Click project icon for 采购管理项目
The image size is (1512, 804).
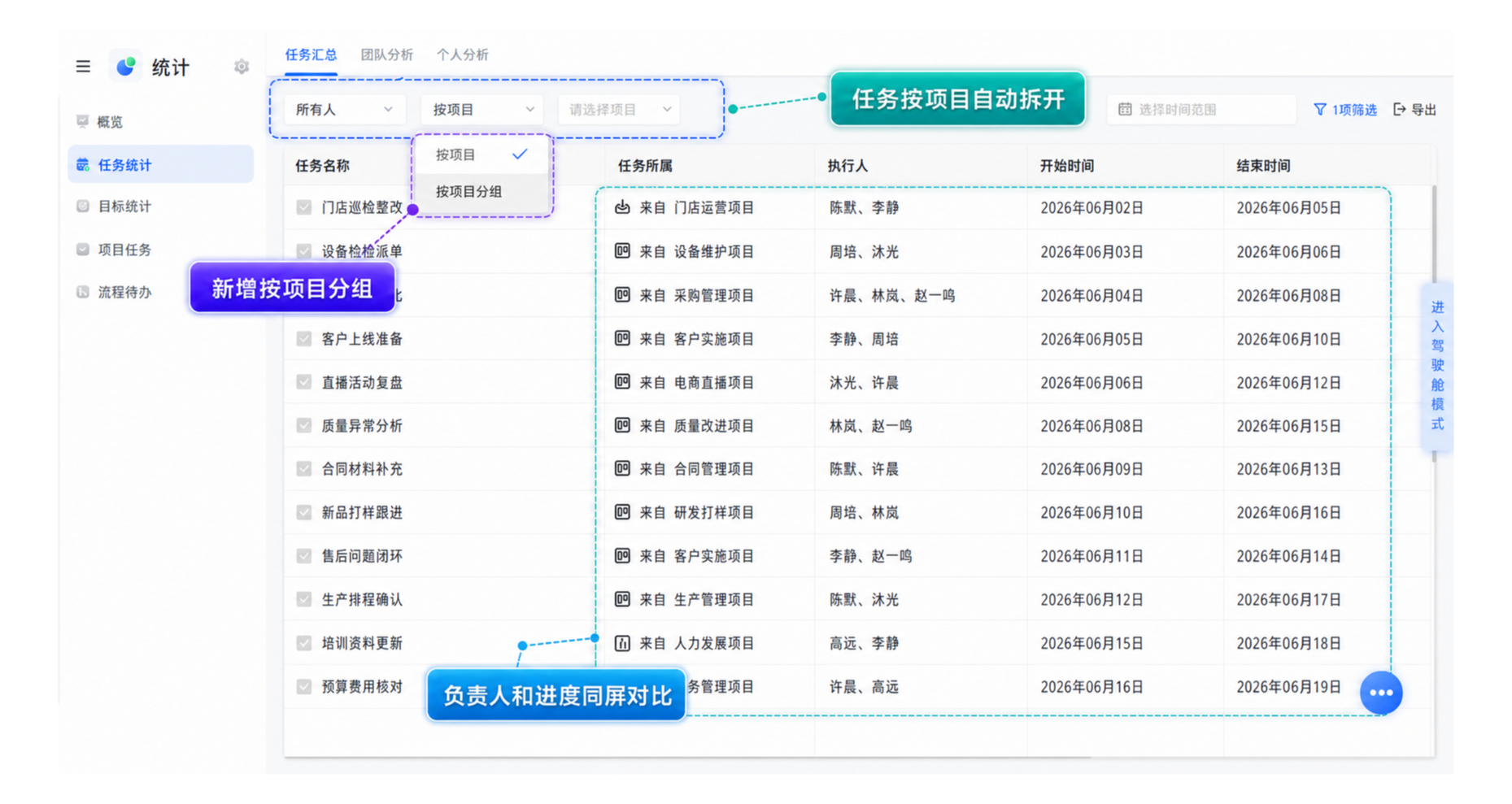[622, 295]
